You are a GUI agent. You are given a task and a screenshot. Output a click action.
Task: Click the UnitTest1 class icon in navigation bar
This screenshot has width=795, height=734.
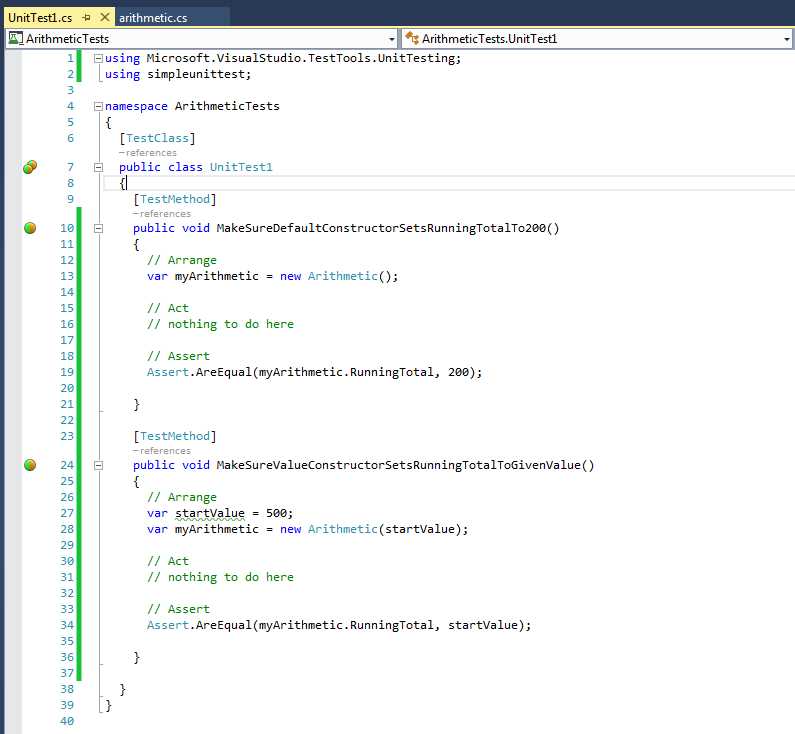point(412,39)
